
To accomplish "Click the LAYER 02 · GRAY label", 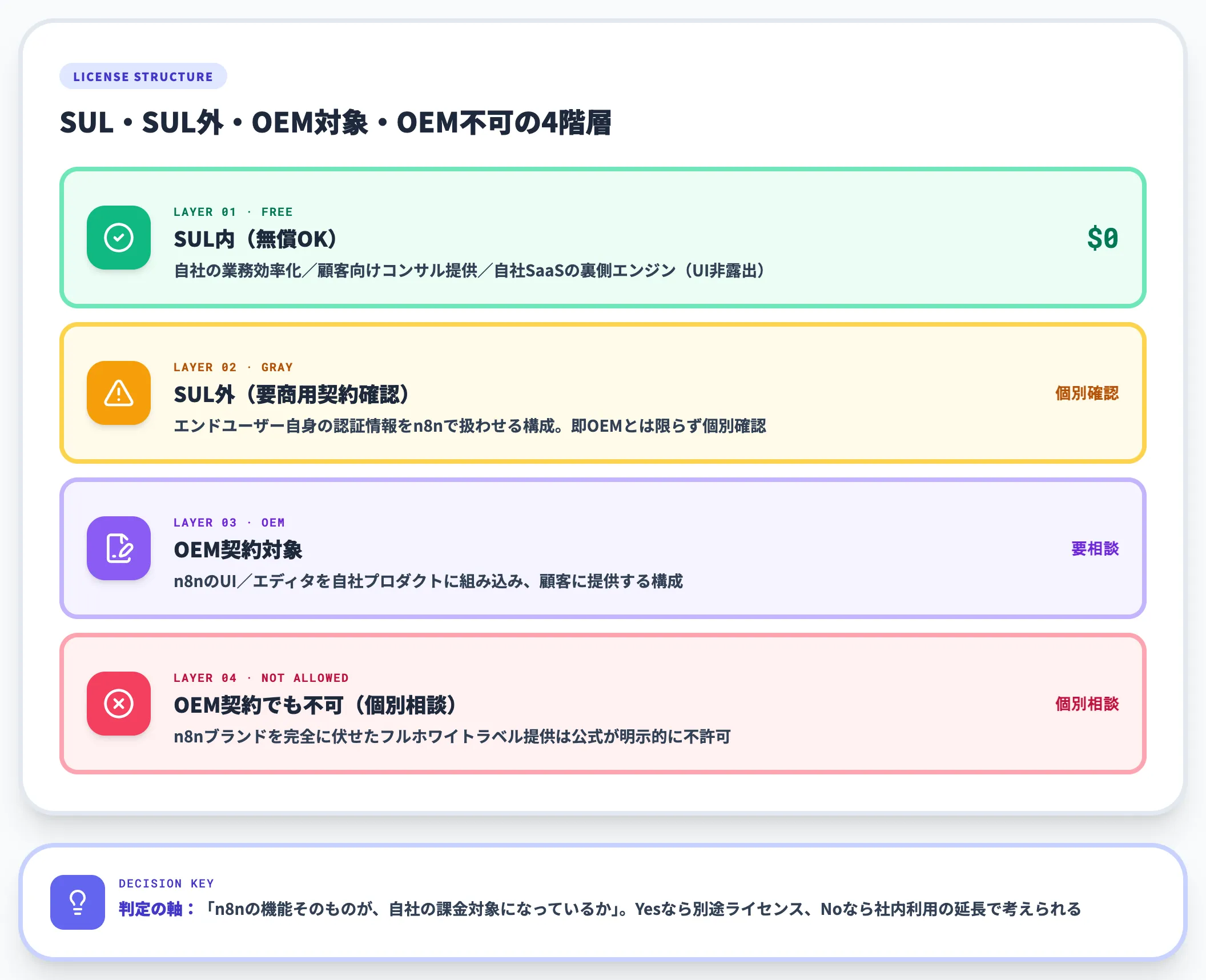I will 233,367.
